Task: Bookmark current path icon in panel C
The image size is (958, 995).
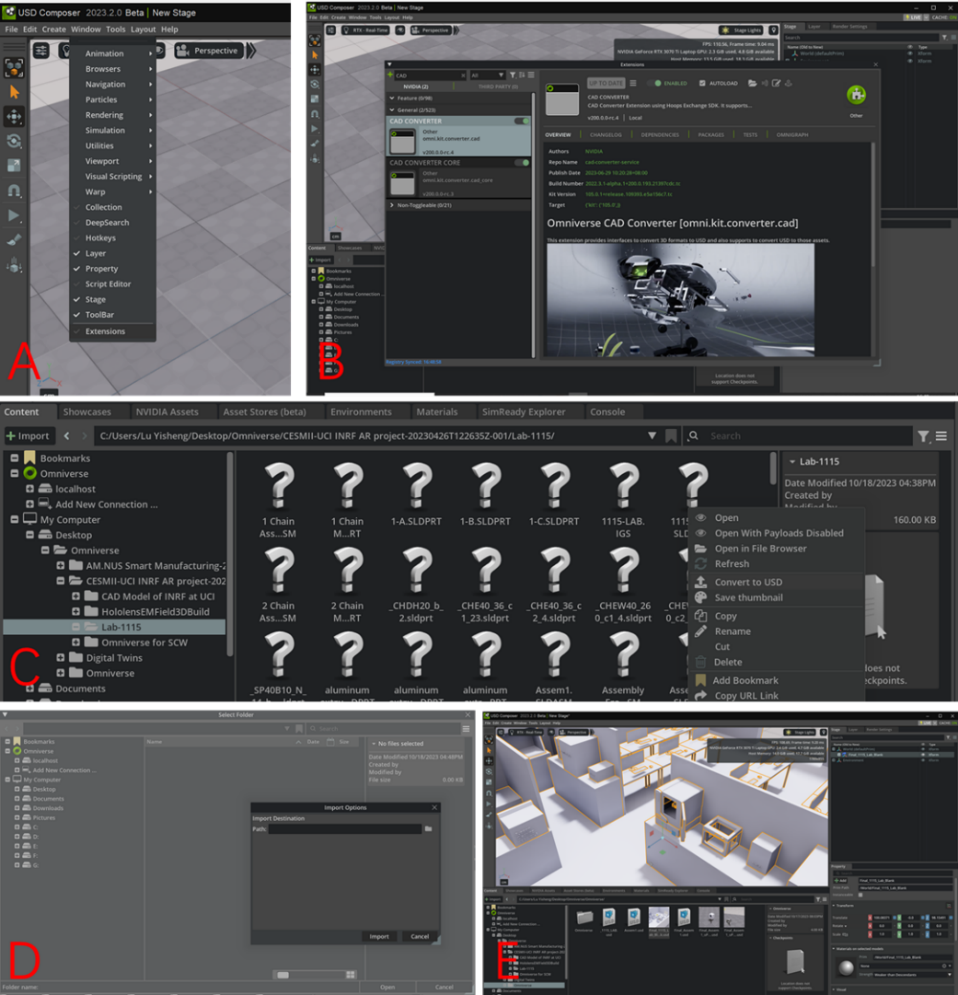Action: coord(671,435)
